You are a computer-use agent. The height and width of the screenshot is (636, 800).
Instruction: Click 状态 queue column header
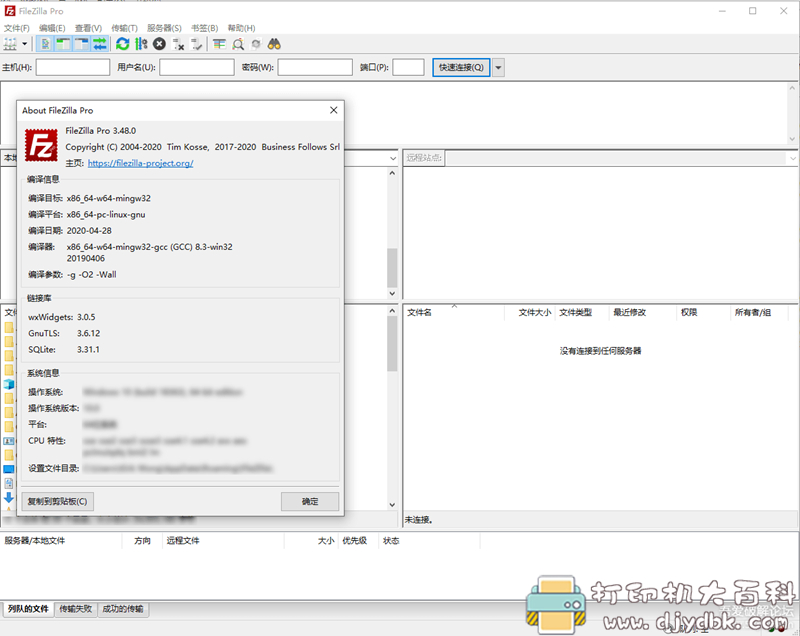coord(429,541)
